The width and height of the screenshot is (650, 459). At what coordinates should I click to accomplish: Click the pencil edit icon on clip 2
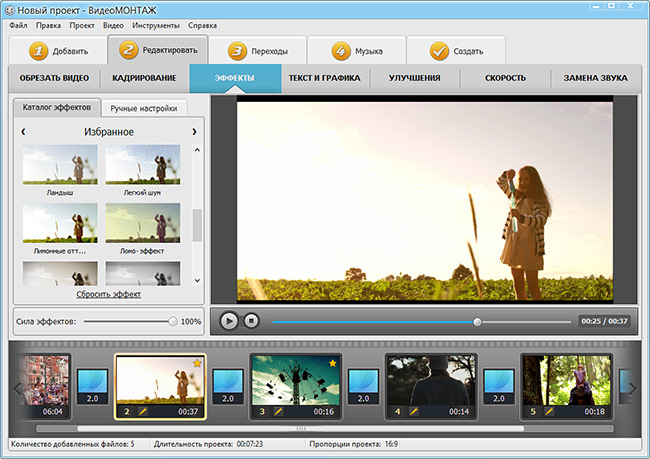pyautogui.click(x=143, y=411)
